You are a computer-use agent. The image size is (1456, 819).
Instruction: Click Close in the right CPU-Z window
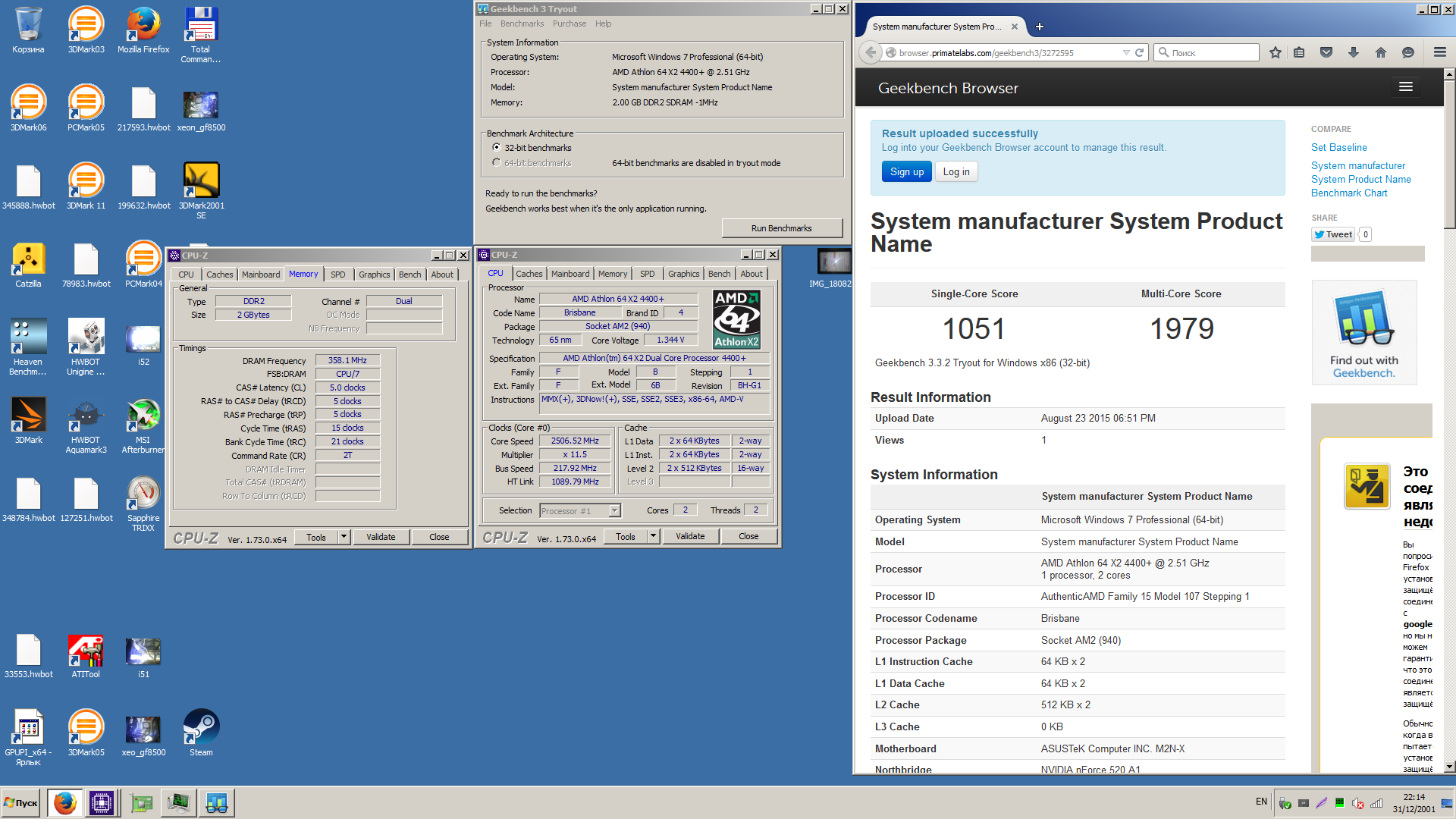(x=748, y=536)
